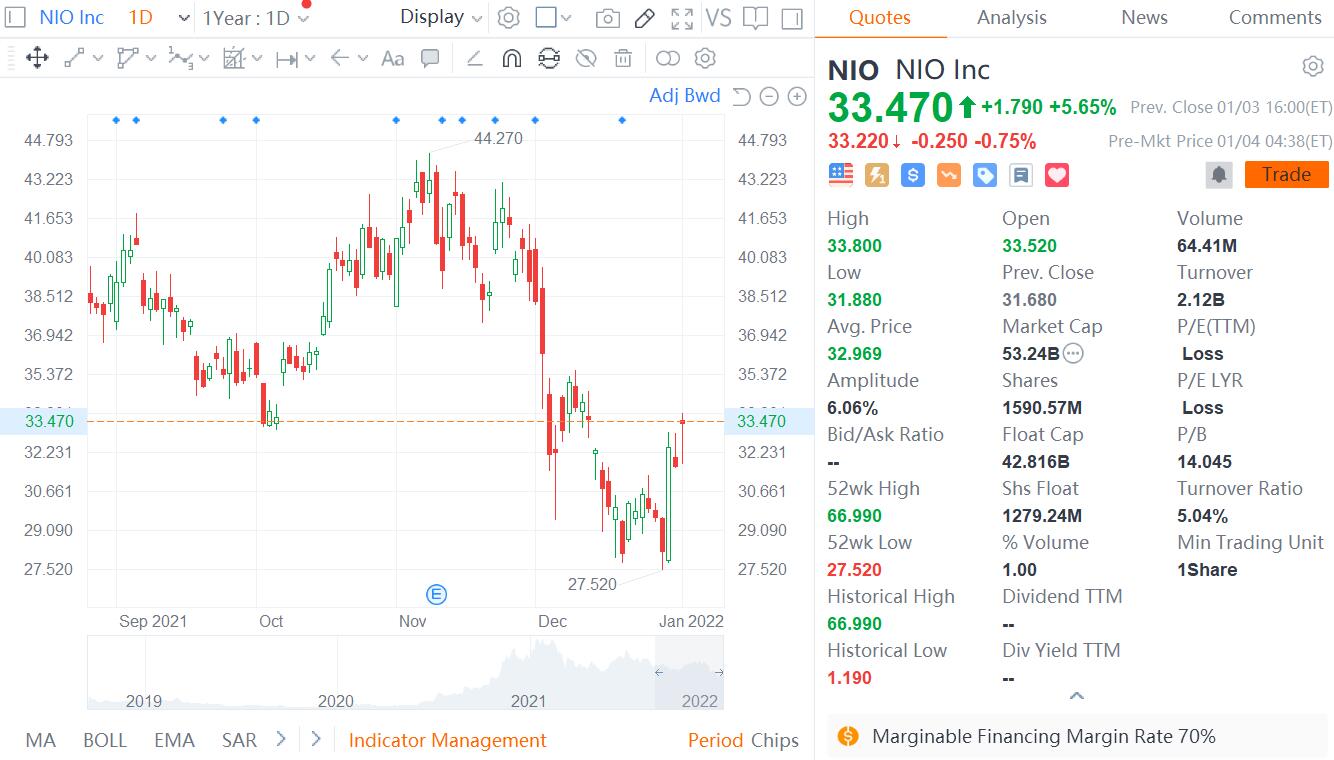Viewport: 1334px width, 760px height.
Task: Collapse the quote details chevron
Action: tap(1076, 696)
